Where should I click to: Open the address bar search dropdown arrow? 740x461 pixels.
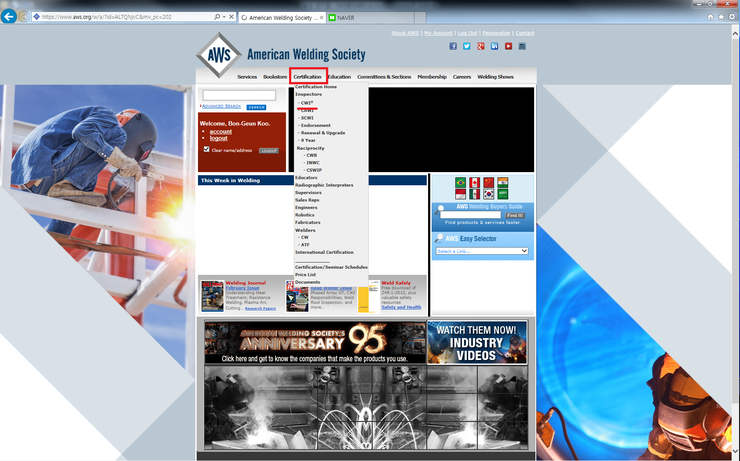pyautogui.click(x=223, y=17)
